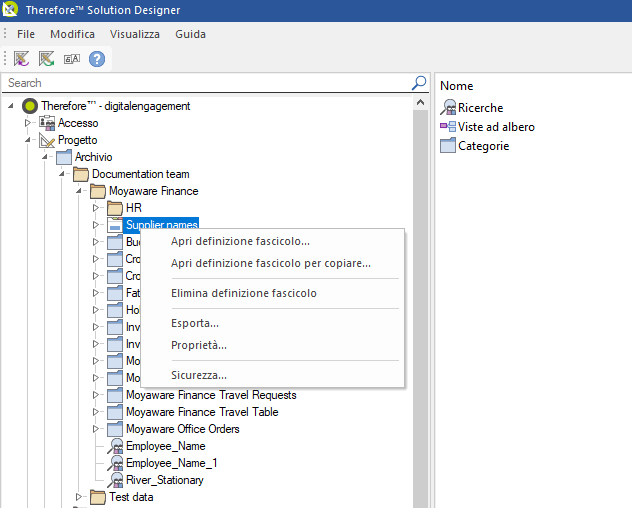
Task: Select the Test data tree item
Action: click(x=131, y=497)
